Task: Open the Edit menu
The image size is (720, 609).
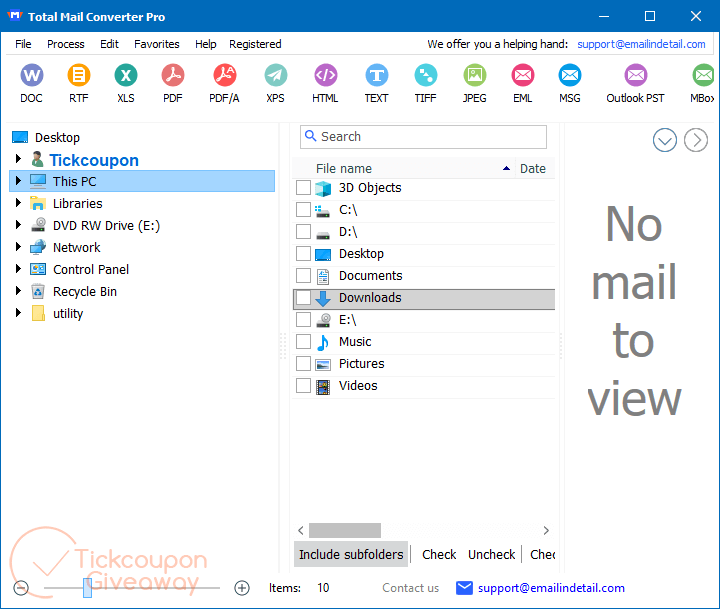Action: pyautogui.click(x=109, y=44)
